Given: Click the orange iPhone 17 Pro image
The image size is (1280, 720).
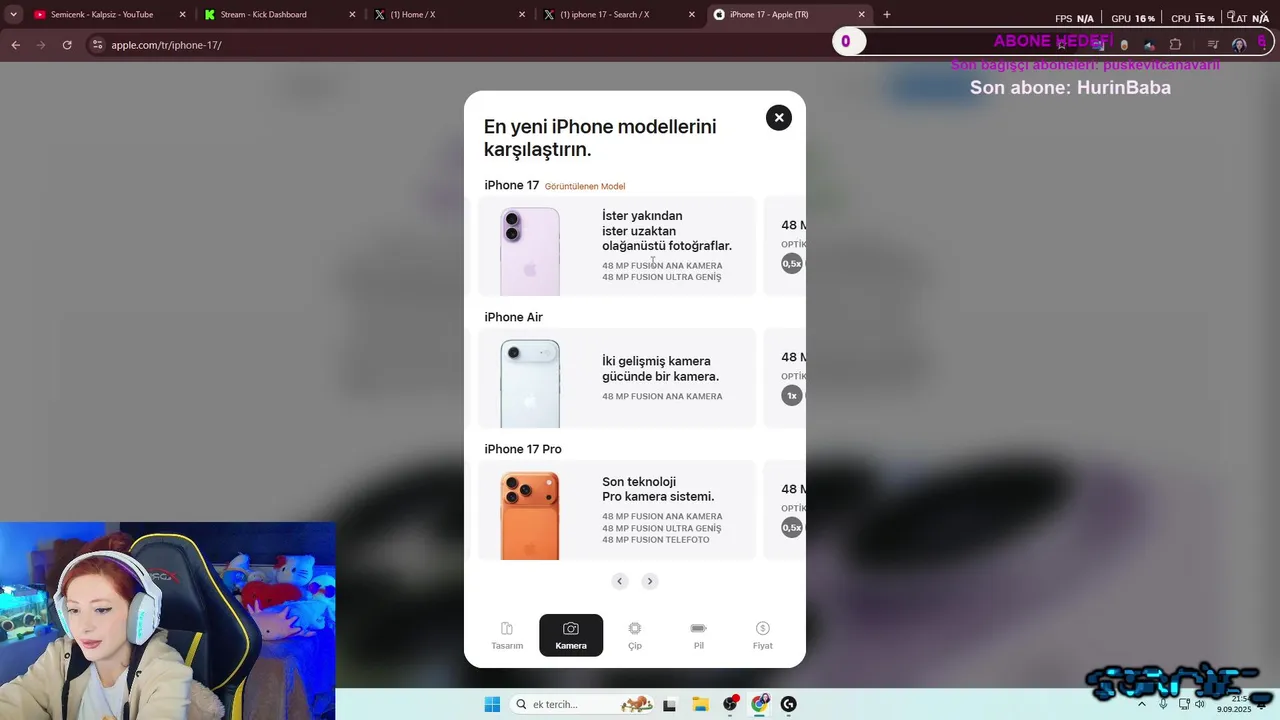Looking at the screenshot, I should (x=530, y=515).
